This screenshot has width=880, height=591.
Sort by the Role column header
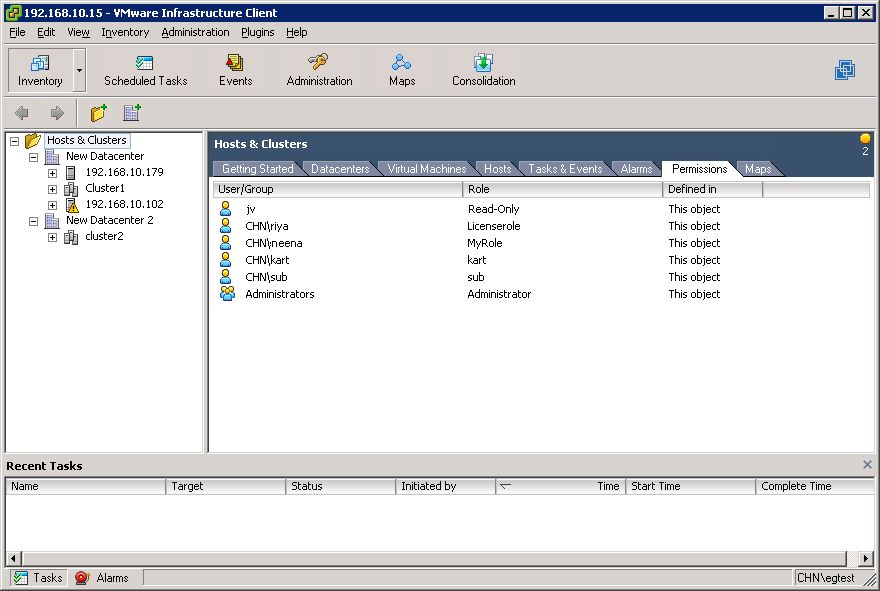coord(562,189)
